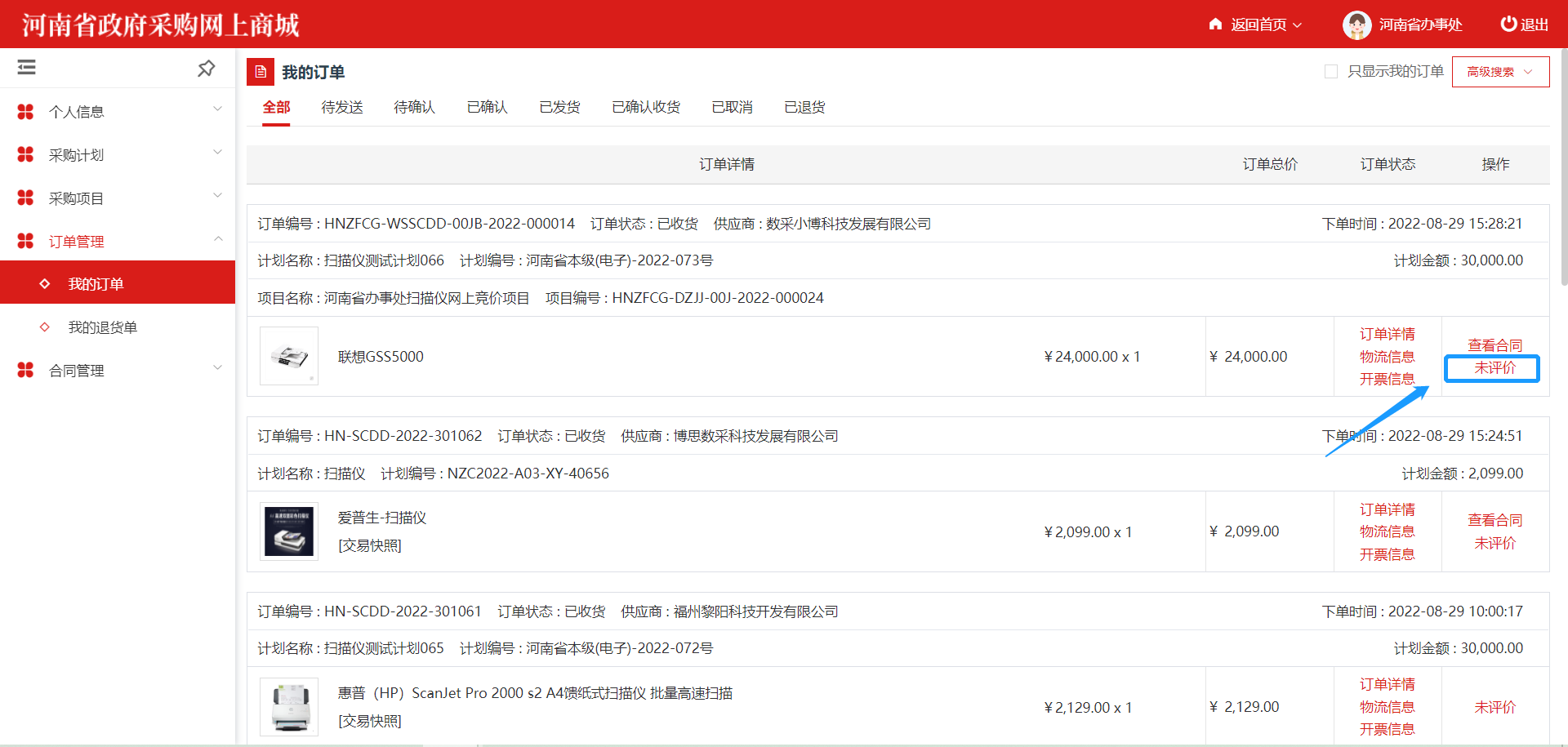Open 联想GSS5000 scanner product thumbnail
The height and width of the screenshot is (747, 1568).
tap(289, 356)
